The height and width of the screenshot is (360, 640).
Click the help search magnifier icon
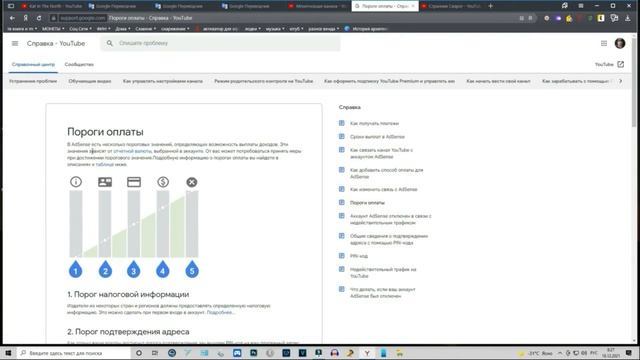coord(109,43)
